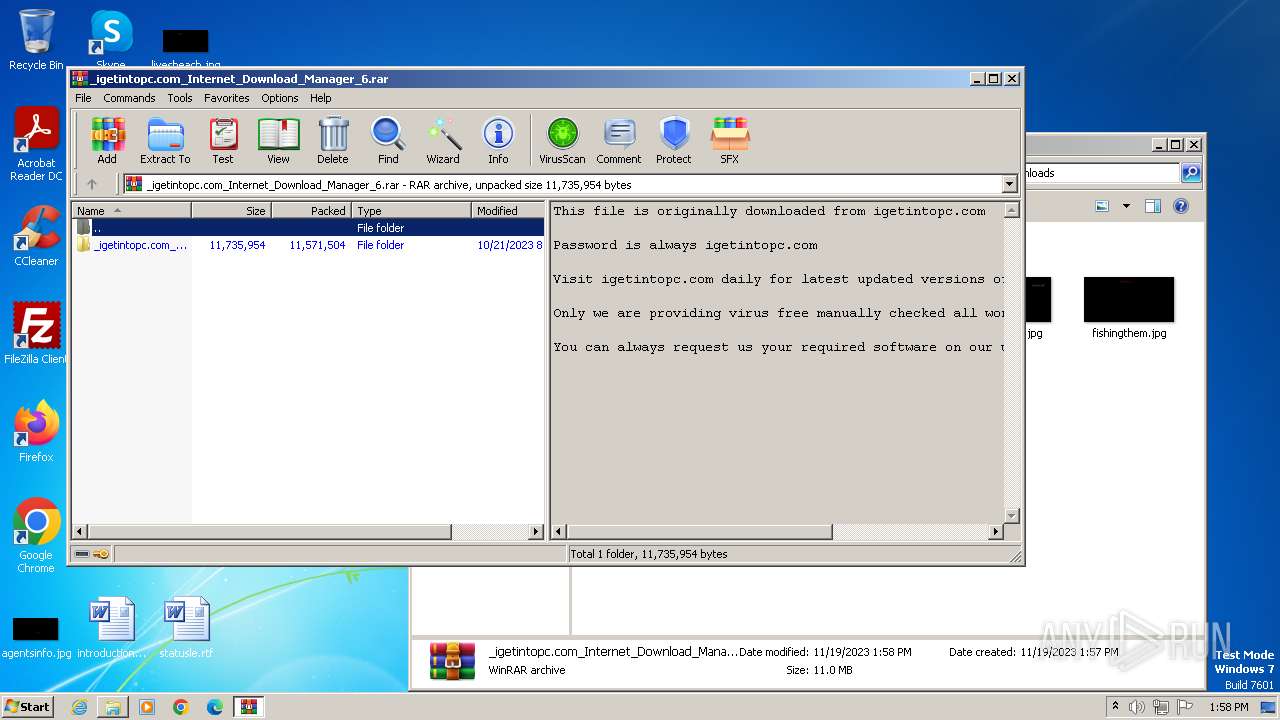
Task: Sort by Packed column header
Action: [x=312, y=210]
